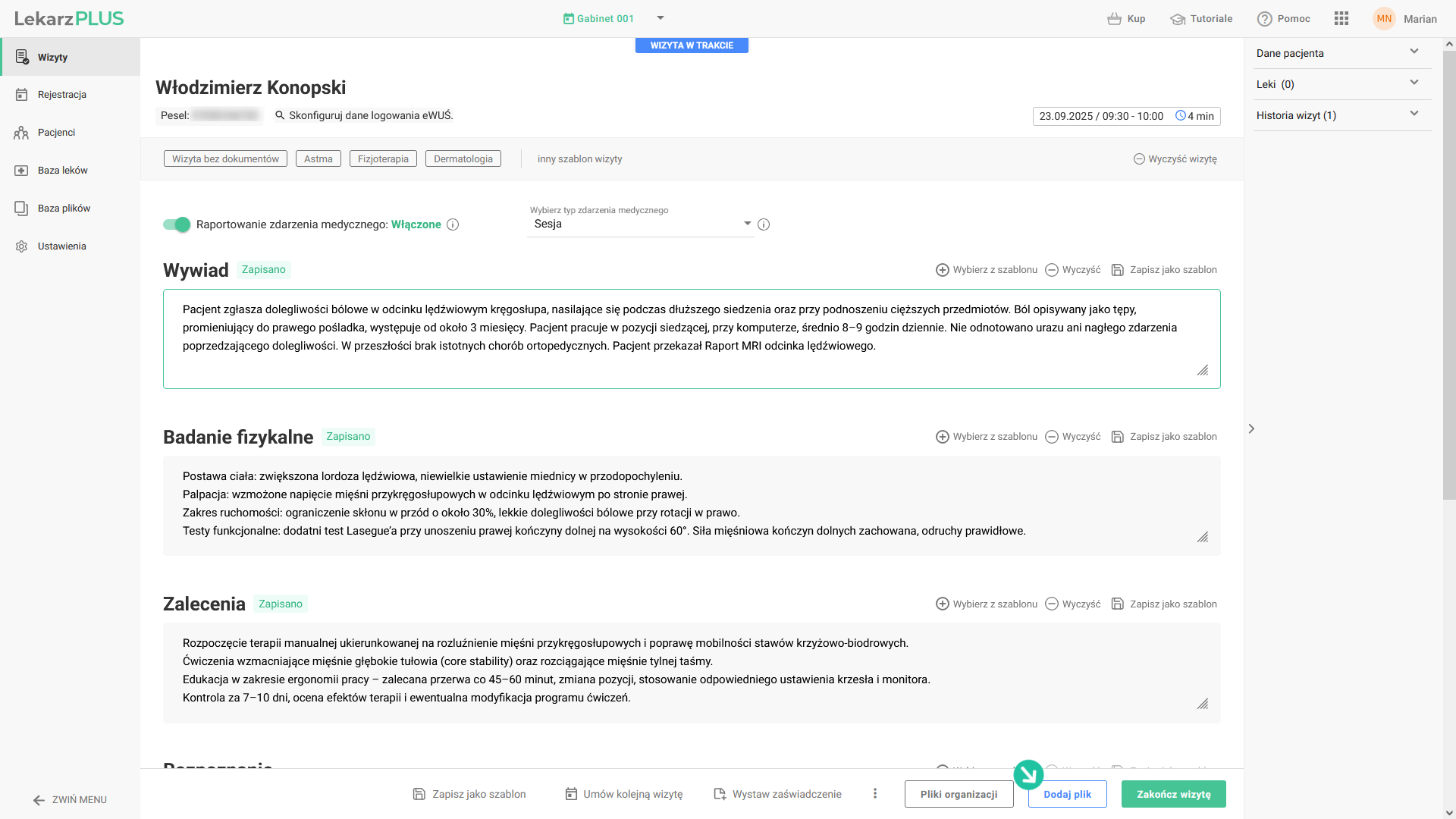Open Pacjenci in the sidebar menu
This screenshot has height=819, width=1456.
coord(56,133)
